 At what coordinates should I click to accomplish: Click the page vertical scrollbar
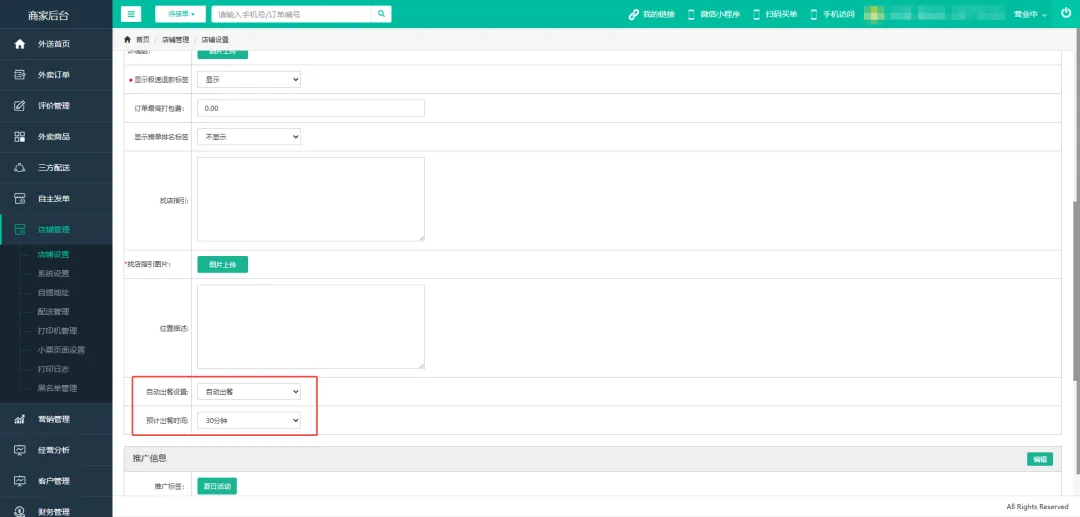[x=1076, y=289]
